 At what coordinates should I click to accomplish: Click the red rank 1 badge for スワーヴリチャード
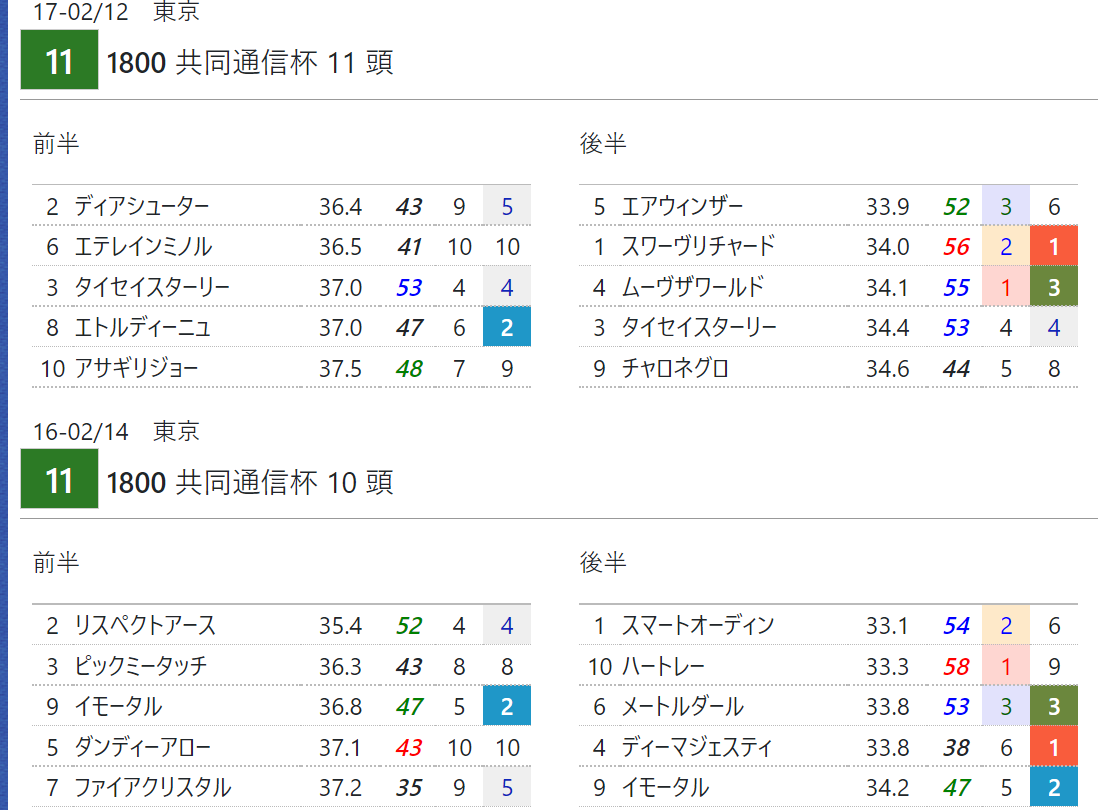pos(1054,246)
